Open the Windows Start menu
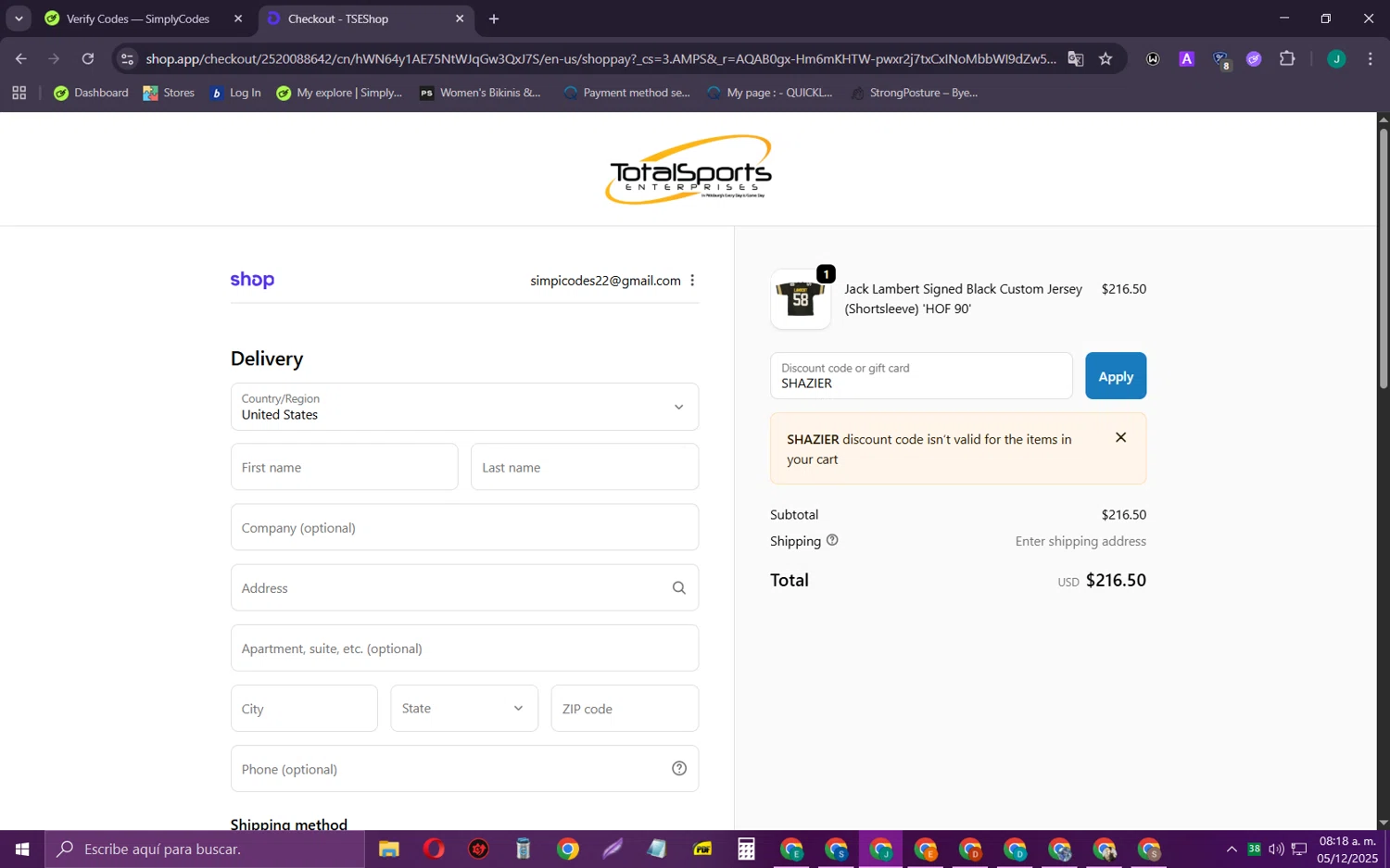Viewport: 1390px width, 868px height. tap(22, 849)
